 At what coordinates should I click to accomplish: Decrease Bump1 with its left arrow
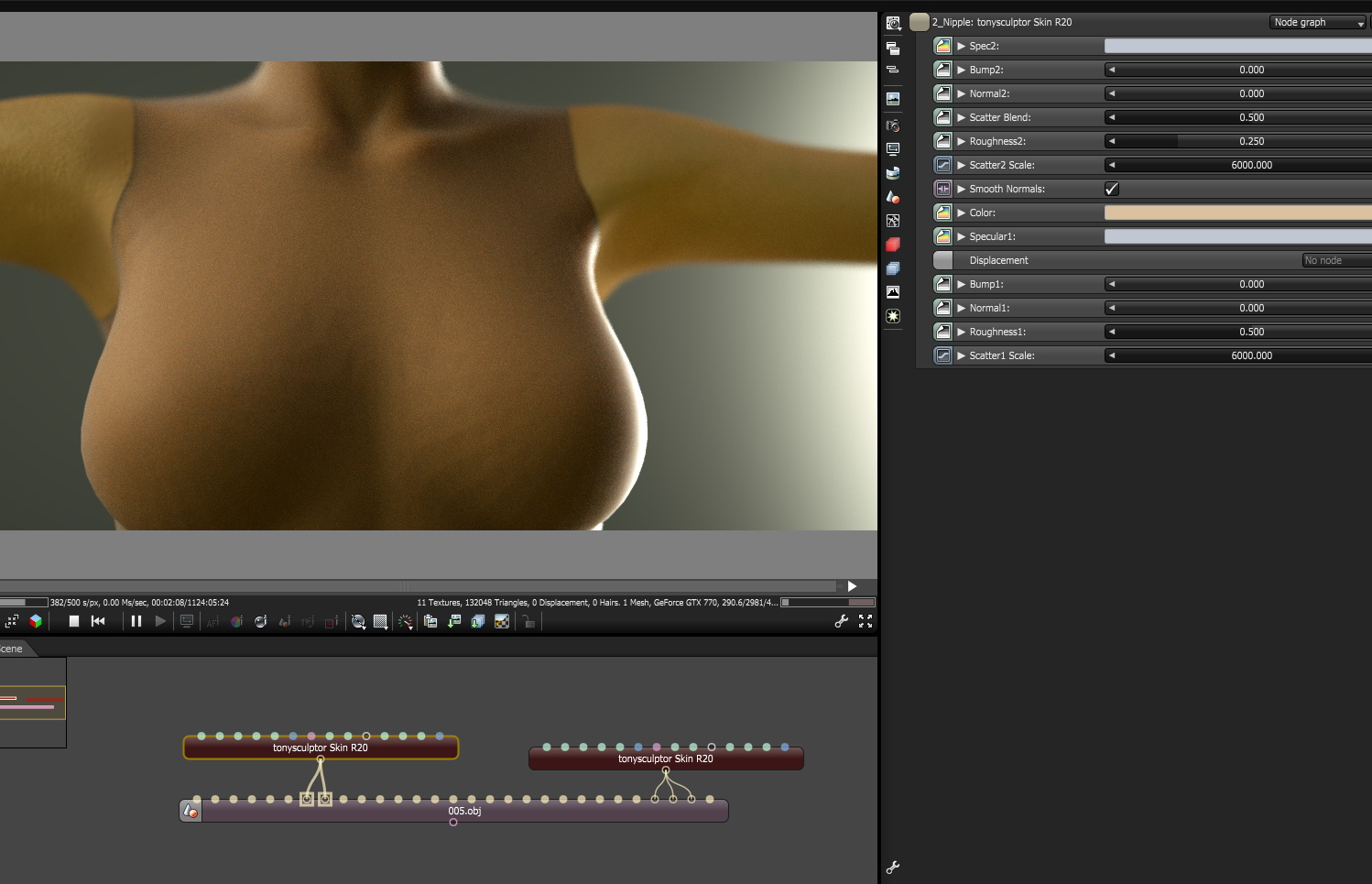[x=1112, y=284]
